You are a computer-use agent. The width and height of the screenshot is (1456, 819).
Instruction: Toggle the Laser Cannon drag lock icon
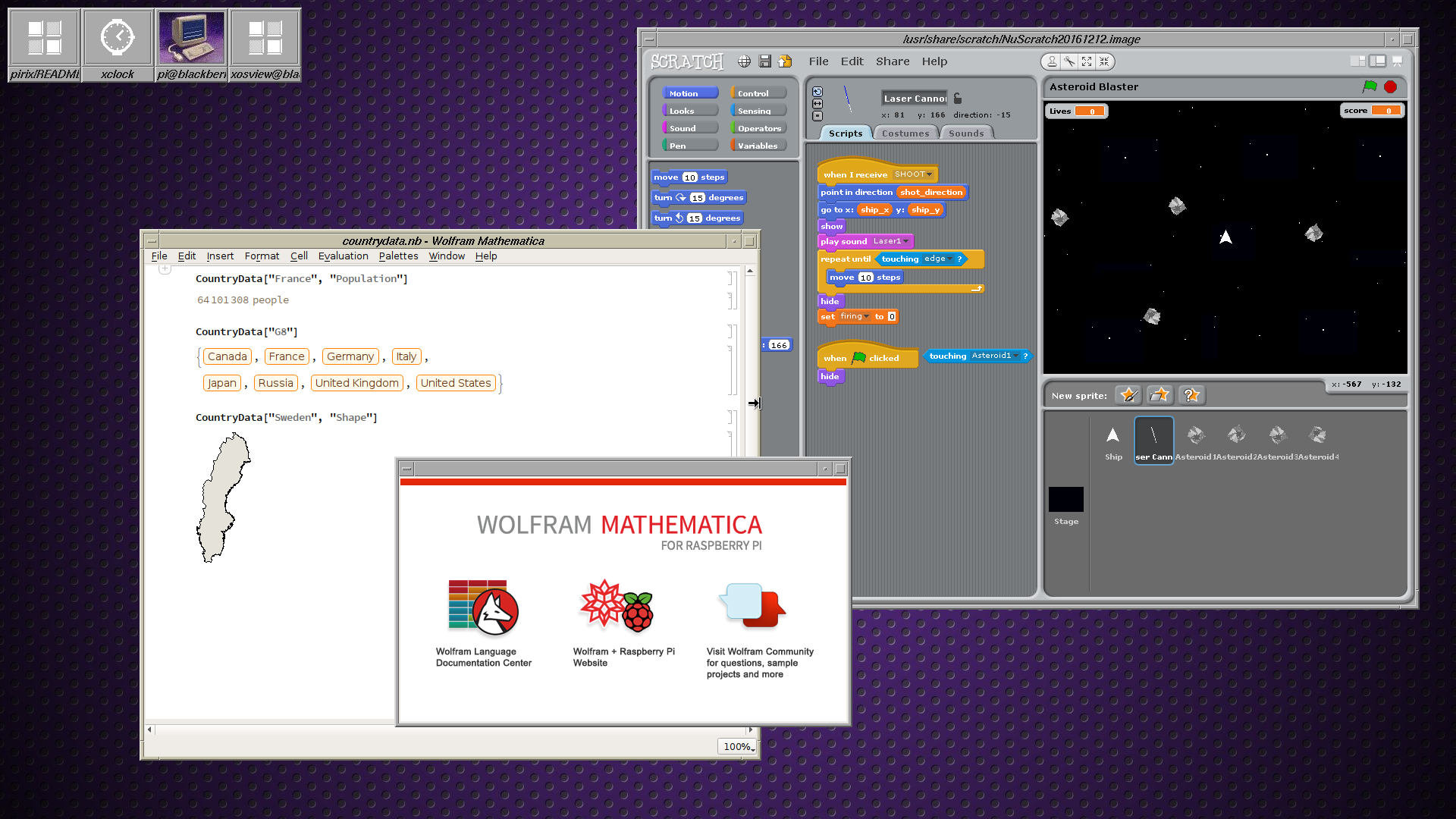pos(958,98)
